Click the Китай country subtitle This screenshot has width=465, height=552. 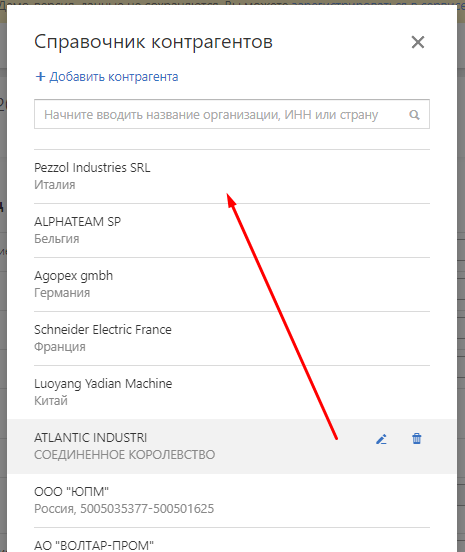coord(51,401)
